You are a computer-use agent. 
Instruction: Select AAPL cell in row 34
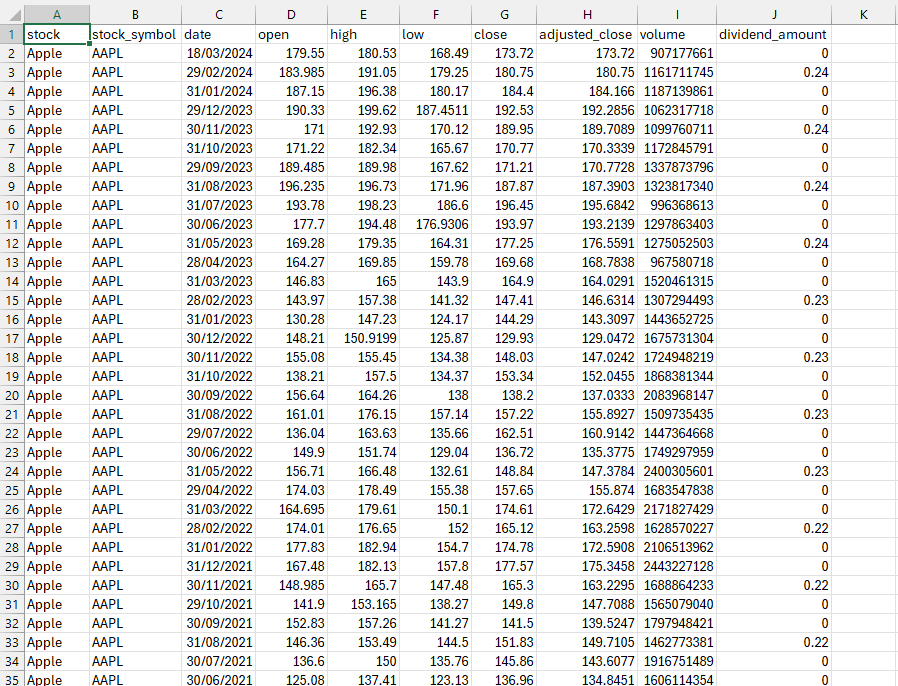coord(135,661)
